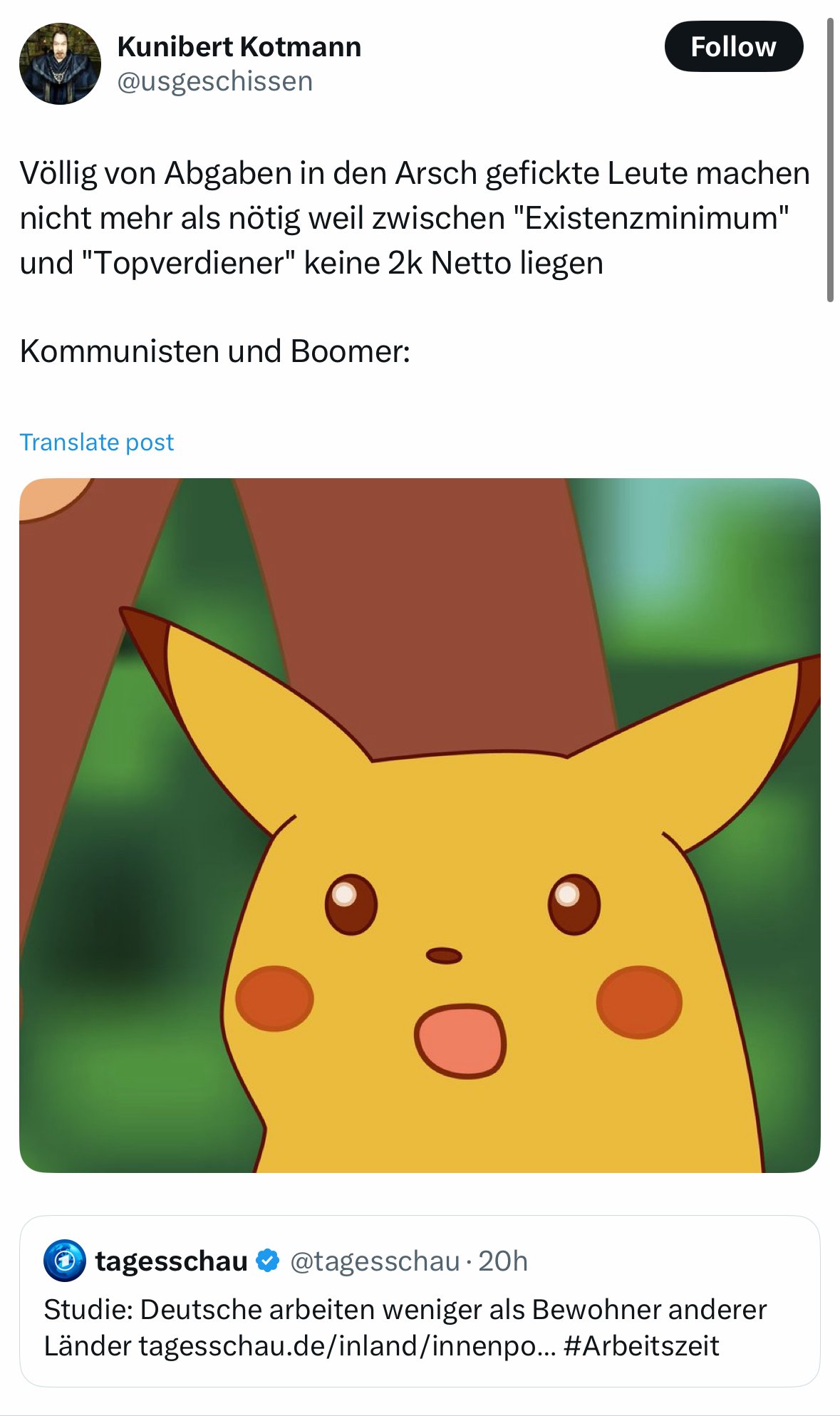Click the vertical scrollbar on the right
Image resolution: width=840 pixels, height=1416 pixels.
click(x=830, y=160)
